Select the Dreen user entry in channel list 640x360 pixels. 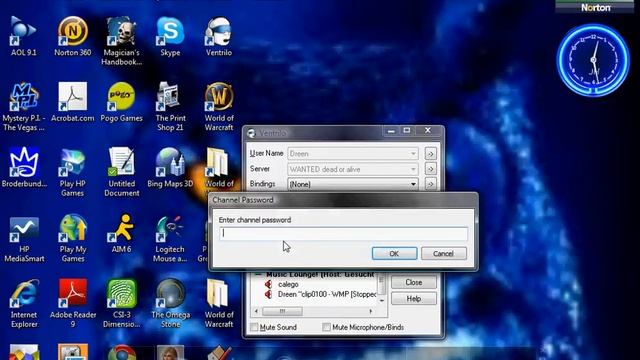[x=327, y=294]
